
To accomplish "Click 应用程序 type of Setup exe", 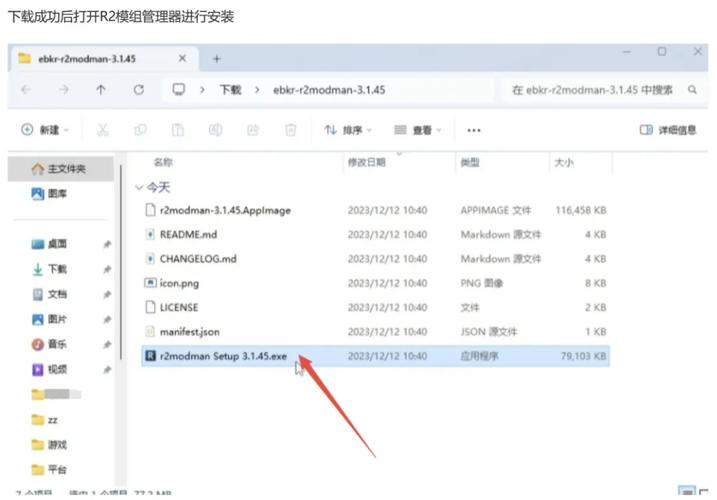I will (x=479, y=356).
